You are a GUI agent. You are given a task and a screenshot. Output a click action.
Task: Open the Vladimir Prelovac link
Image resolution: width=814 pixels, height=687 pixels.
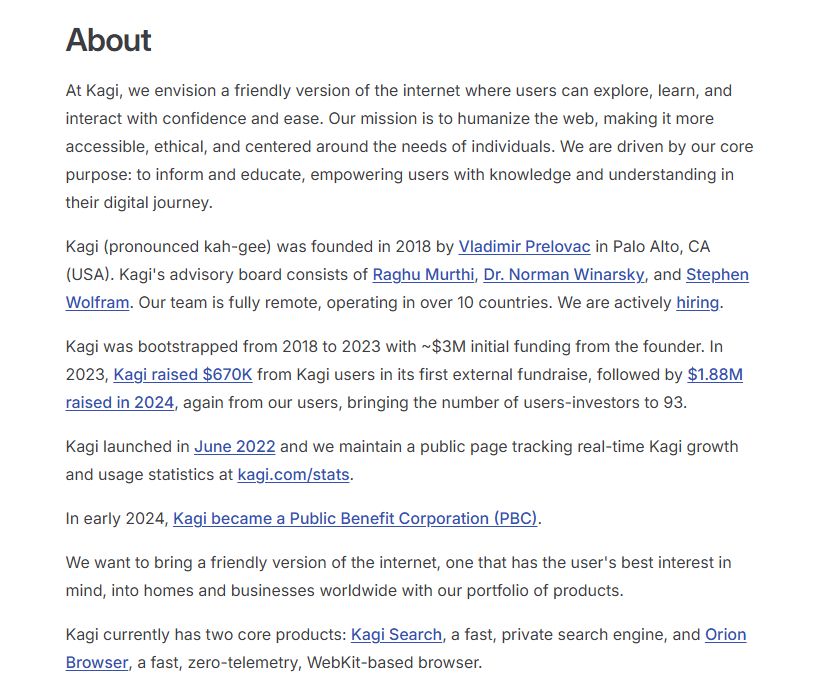point(524,246)
